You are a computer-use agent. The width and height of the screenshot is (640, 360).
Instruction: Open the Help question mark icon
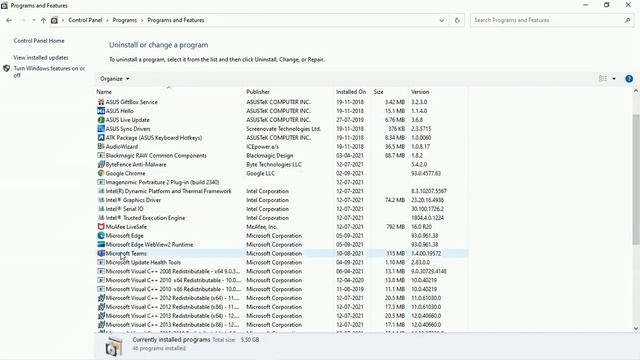629,79
